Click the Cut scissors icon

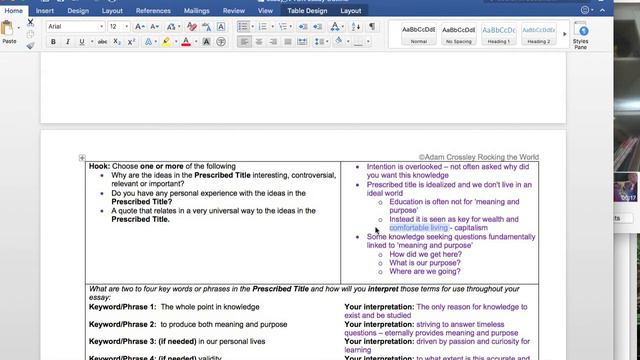[x=30, y=22]
